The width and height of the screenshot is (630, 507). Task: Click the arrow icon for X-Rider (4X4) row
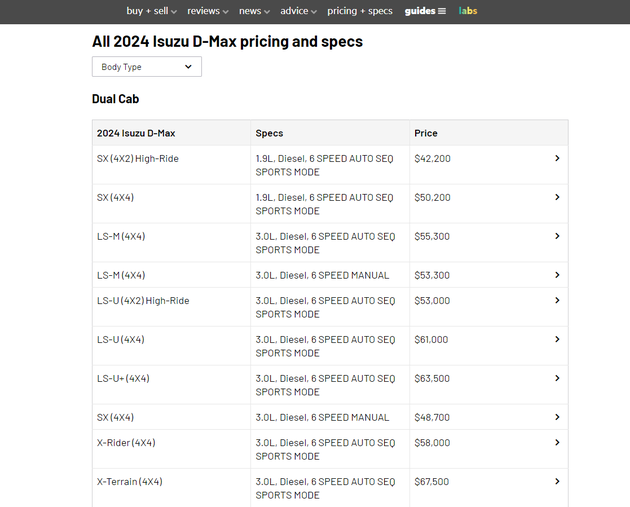pyautogui.click(x=557, y=443)
